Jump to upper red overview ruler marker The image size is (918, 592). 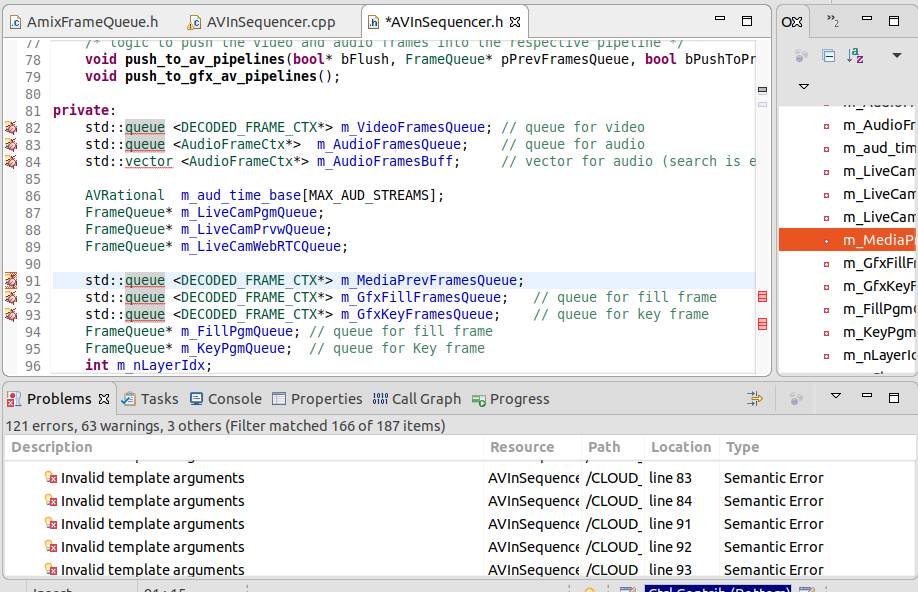click(762, 297)
